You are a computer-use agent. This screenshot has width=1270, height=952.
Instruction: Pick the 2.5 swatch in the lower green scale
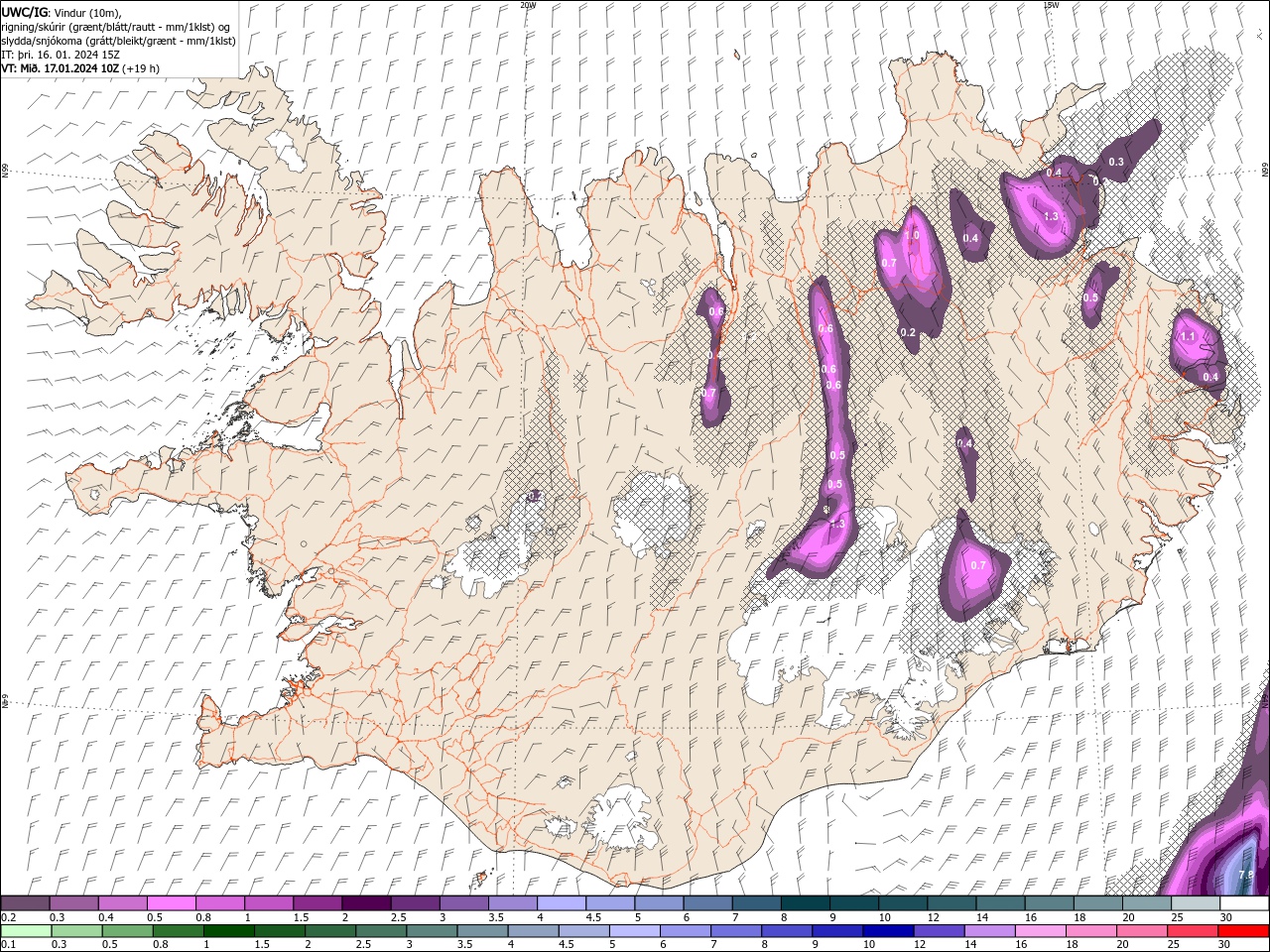[x=381, y=931]
